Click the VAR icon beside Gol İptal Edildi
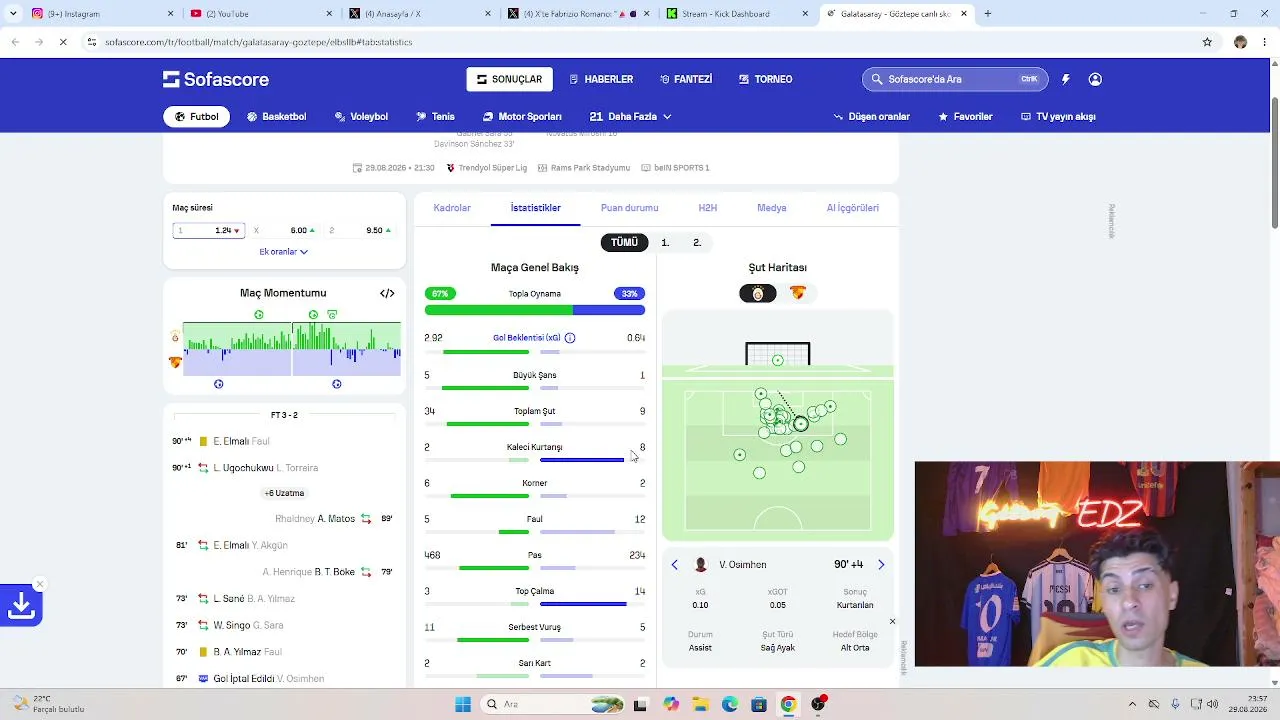Viewport: 1280px width, 720px height. tap(203, 679)
